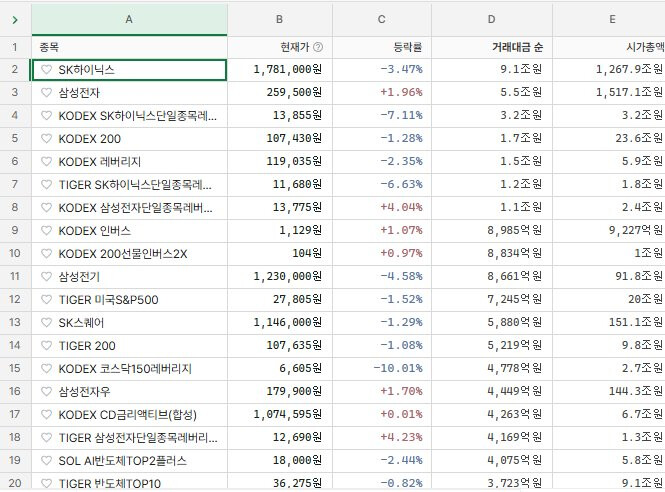Toggle heart for KODEX CD금리액티브(합성)
This screenshot has width=665, height=492.
[x=46, y=414]
